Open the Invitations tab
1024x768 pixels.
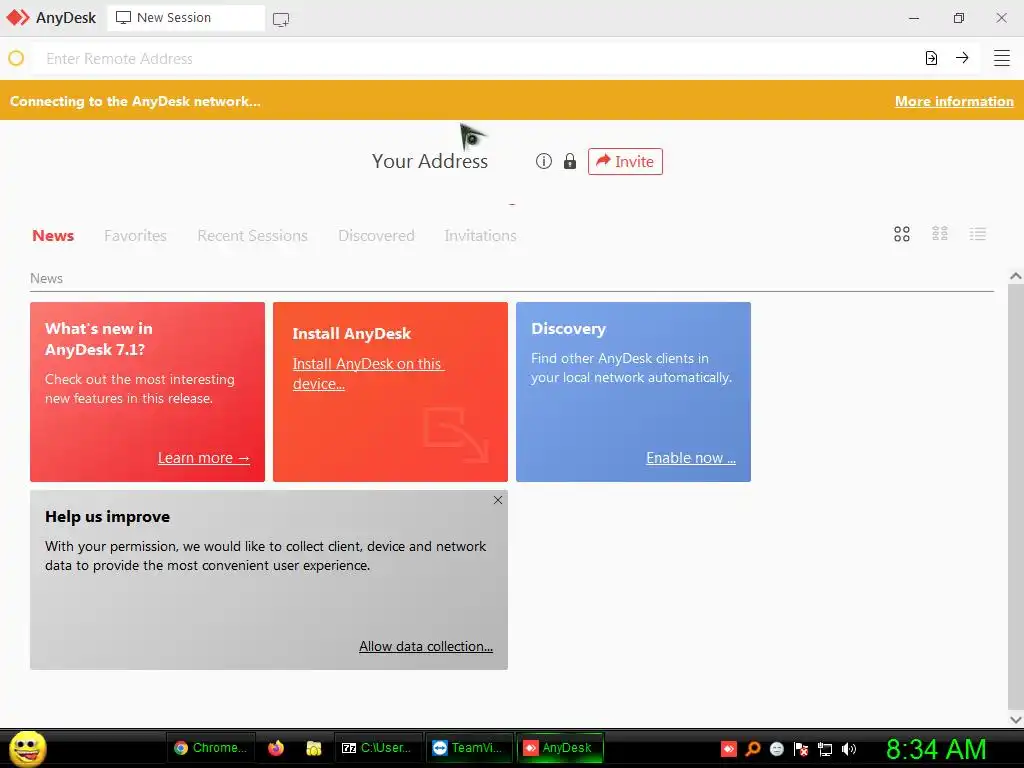coord(481,236)
